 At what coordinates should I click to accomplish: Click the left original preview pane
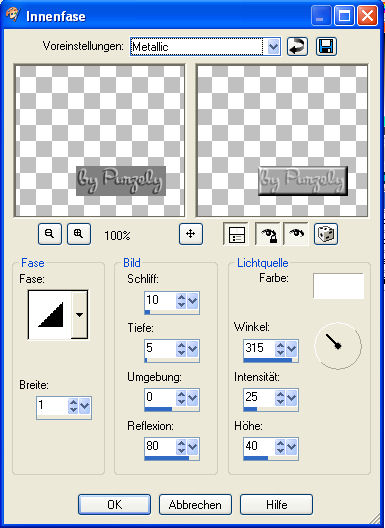(99, 141)
